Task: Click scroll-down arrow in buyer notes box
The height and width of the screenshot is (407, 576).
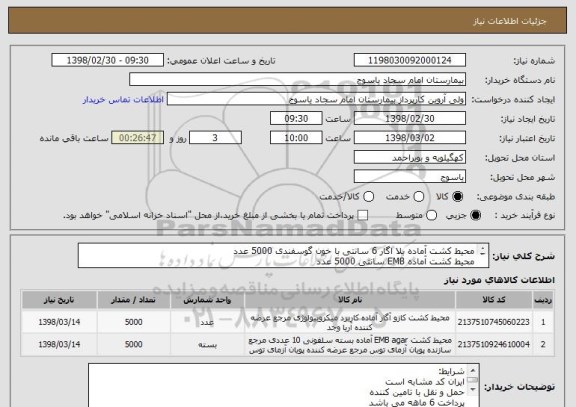Action: (x=473, y=389)
